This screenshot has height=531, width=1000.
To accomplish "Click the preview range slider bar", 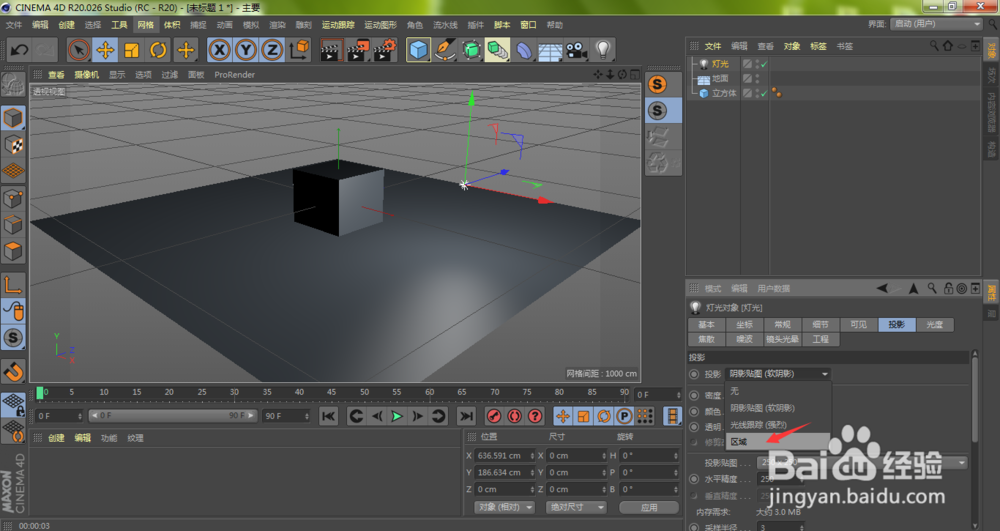I will pyautogui.click(x=172, y=416).
